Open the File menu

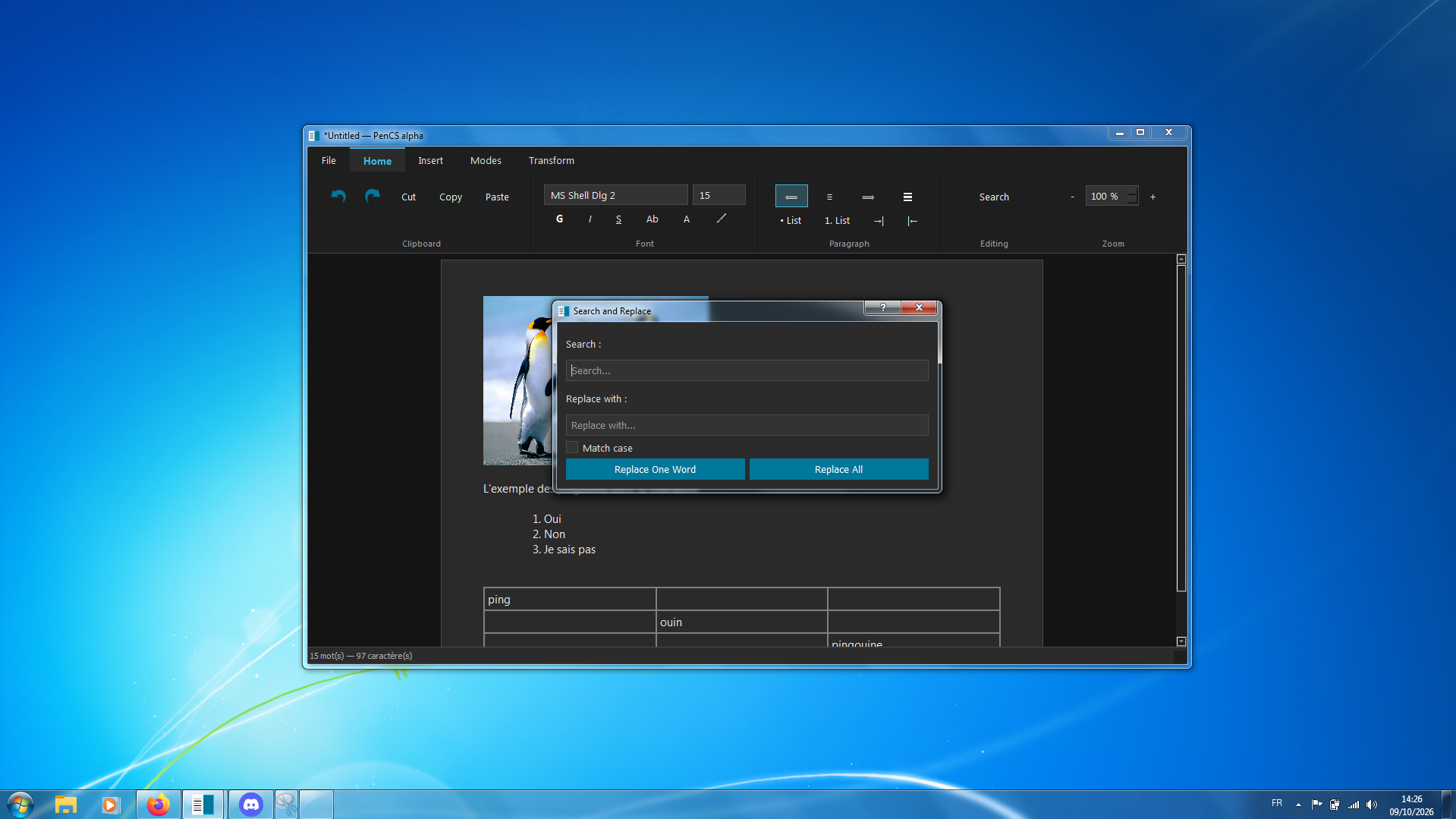coord(329,160)
